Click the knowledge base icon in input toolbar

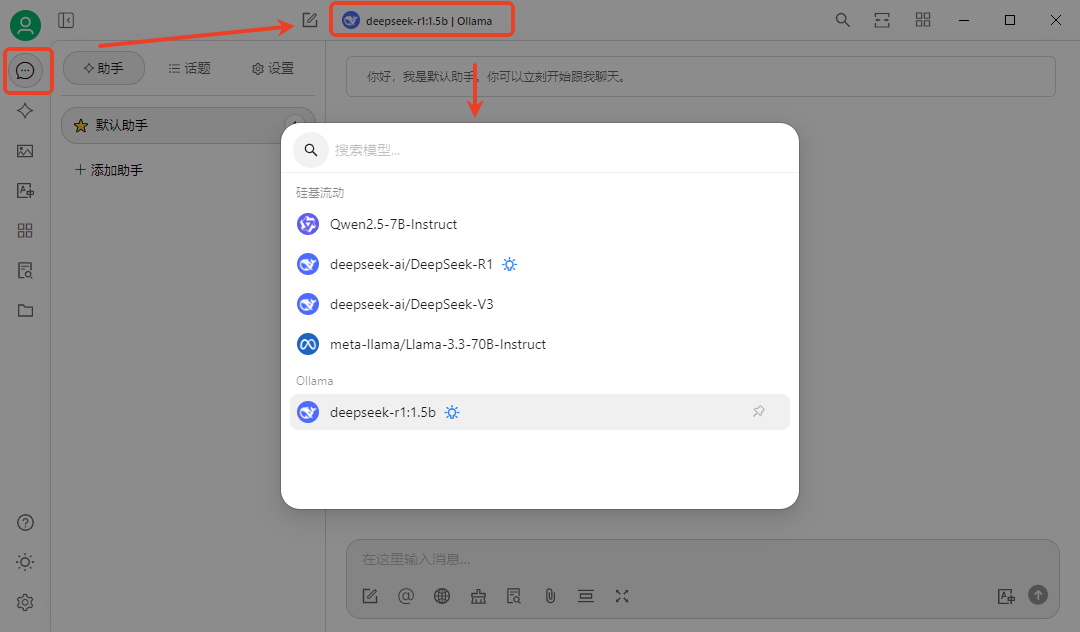[514, 596]
